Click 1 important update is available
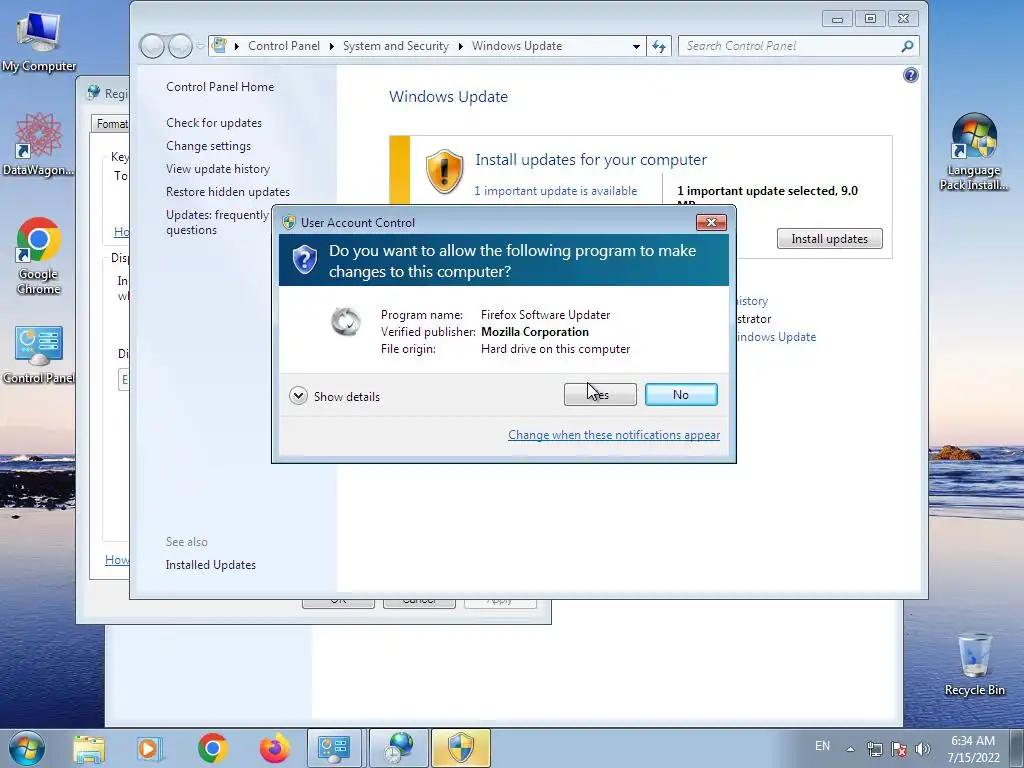The width and height of the screenshot is (1024, 768). tap(555, 191)
